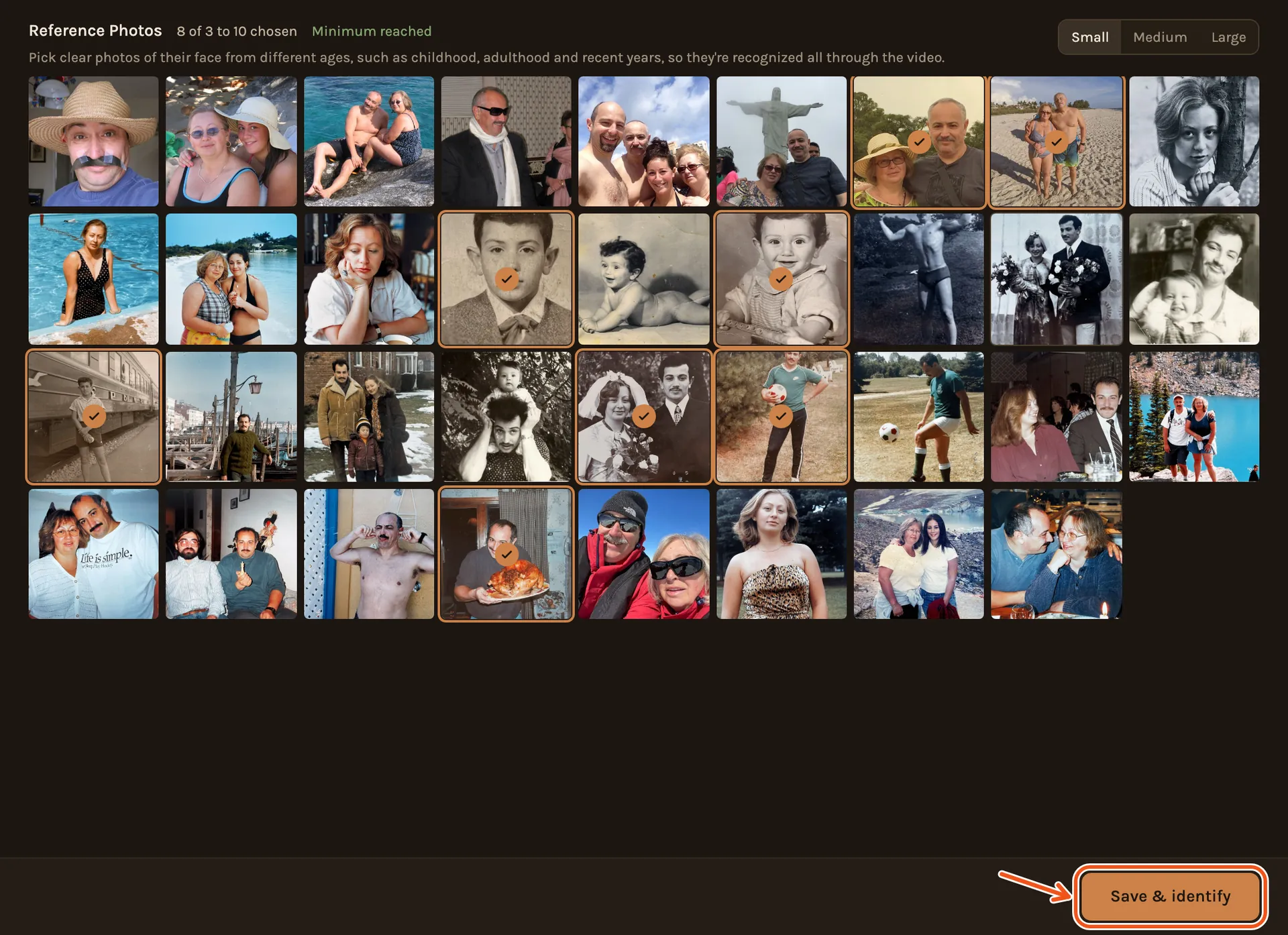Select the four-person beach selfie photo

coord(643,142)
